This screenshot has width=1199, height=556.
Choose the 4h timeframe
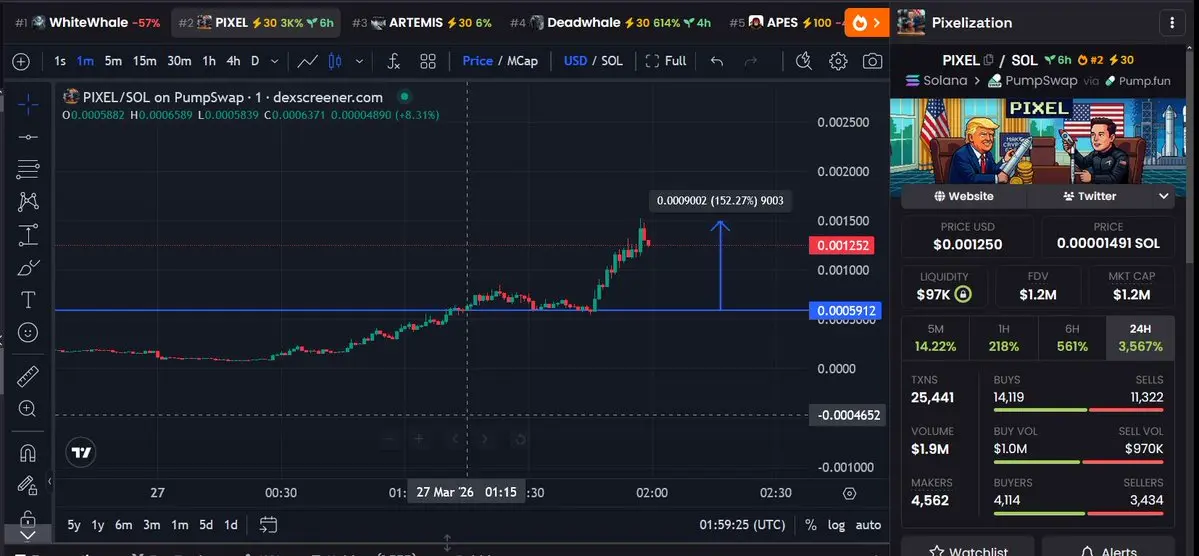tap(233, 61)
